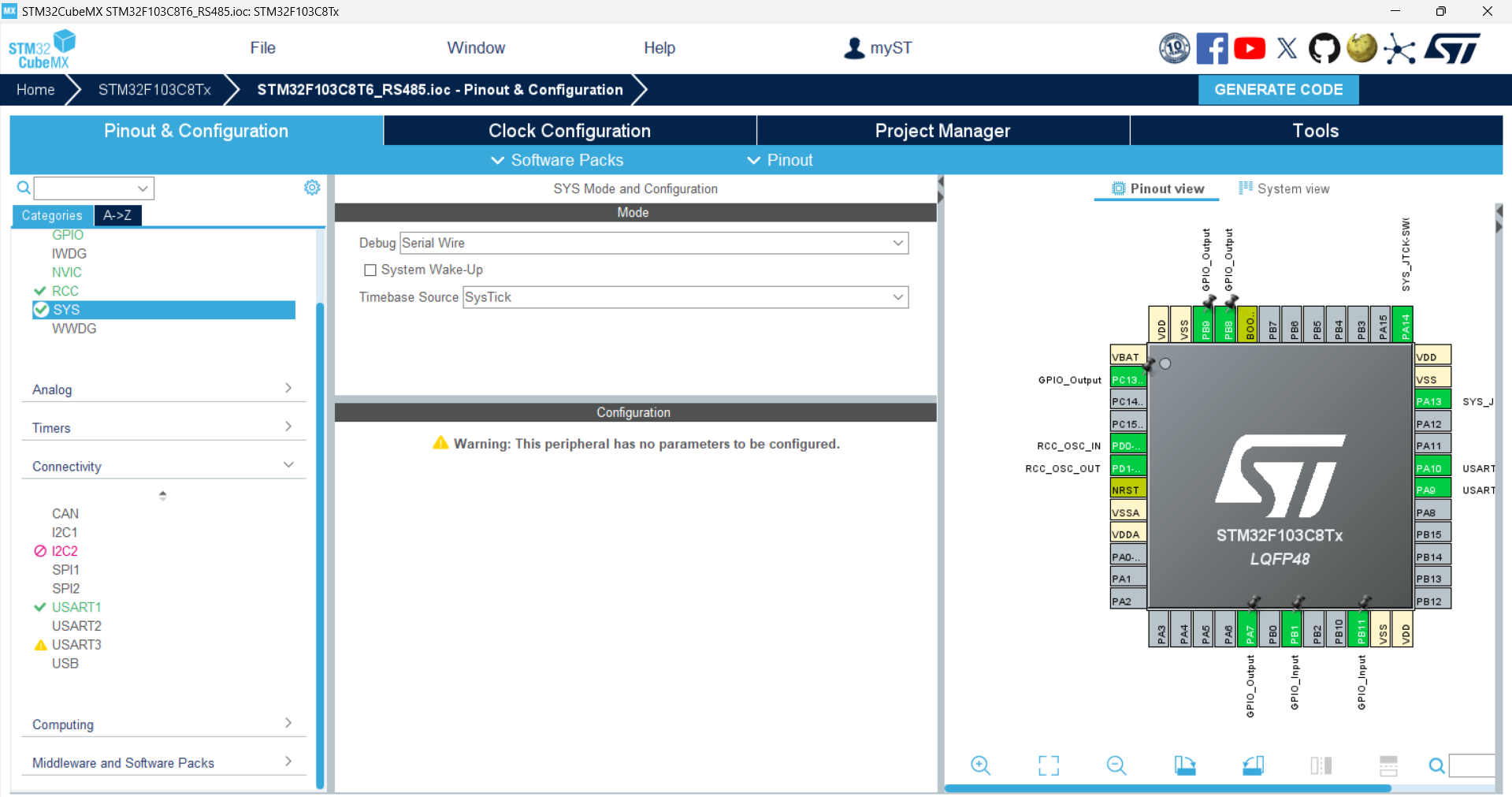
Task: Click the pin search input field
Action: [x=1472, y=765]
